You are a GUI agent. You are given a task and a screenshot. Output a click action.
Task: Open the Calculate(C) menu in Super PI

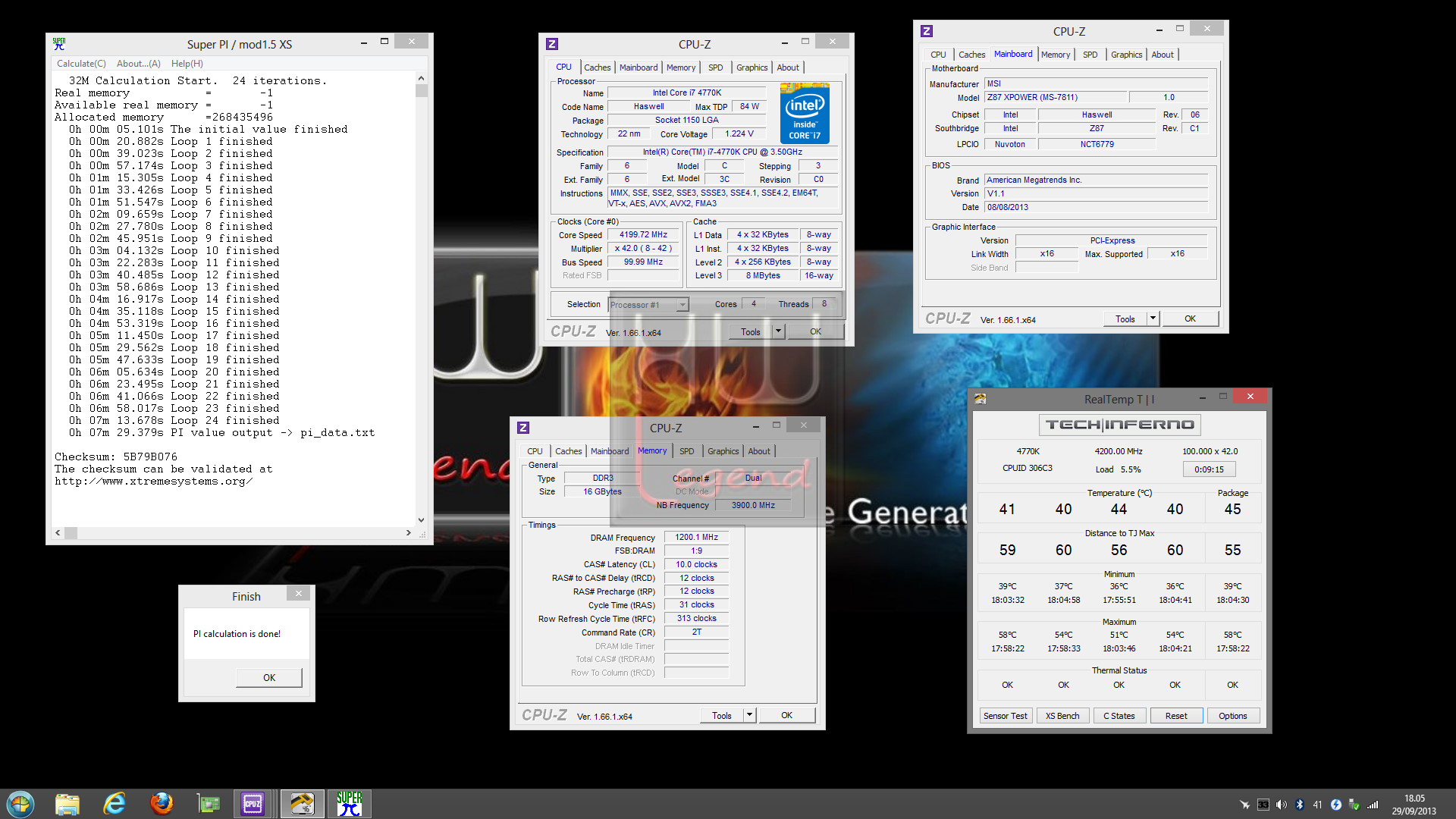tap(81, 64)
